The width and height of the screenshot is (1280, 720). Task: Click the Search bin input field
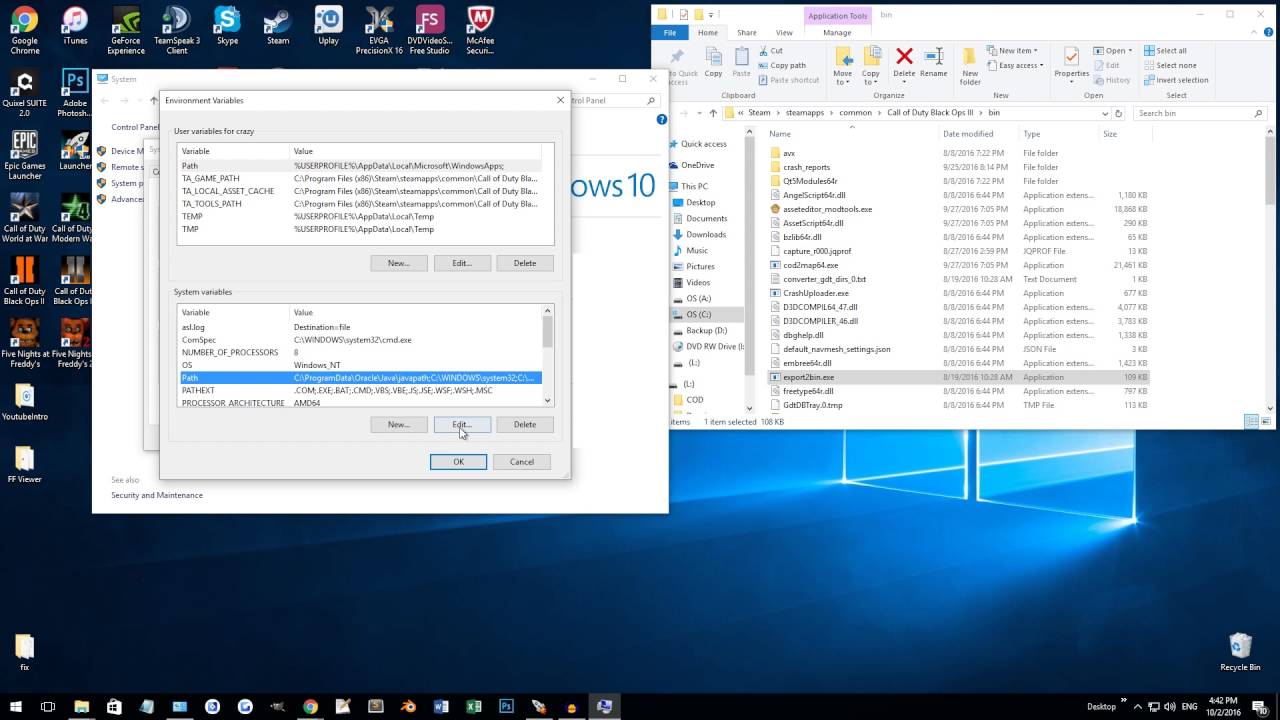click(1200, 113)
